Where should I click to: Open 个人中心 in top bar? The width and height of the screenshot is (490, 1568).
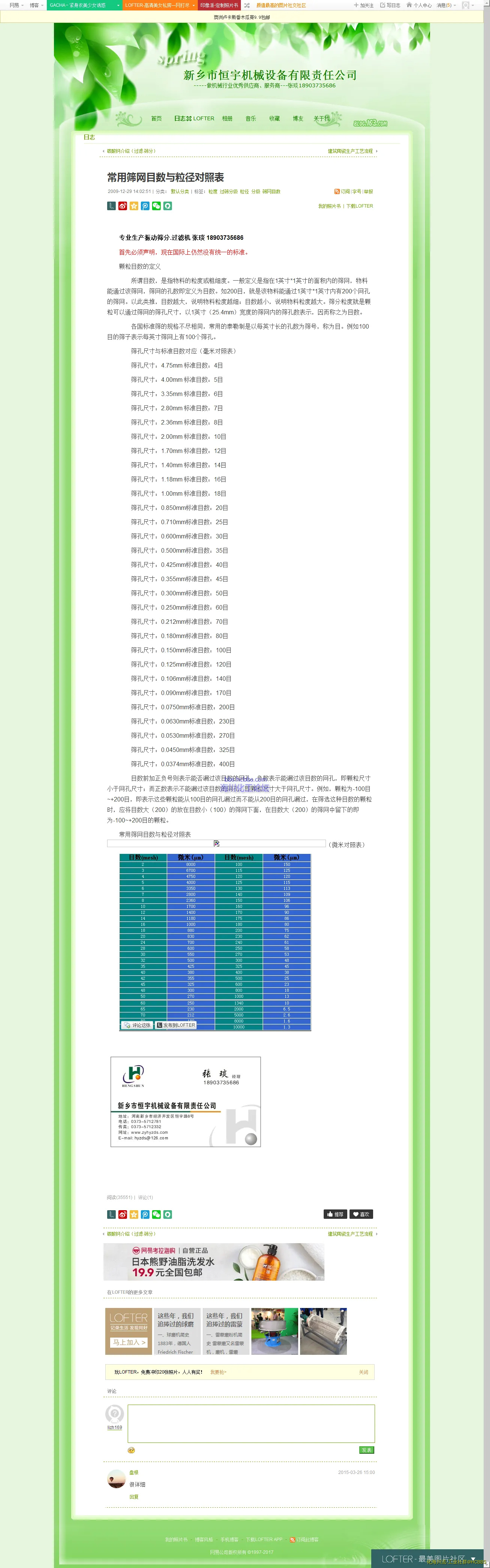click(420, 5)
